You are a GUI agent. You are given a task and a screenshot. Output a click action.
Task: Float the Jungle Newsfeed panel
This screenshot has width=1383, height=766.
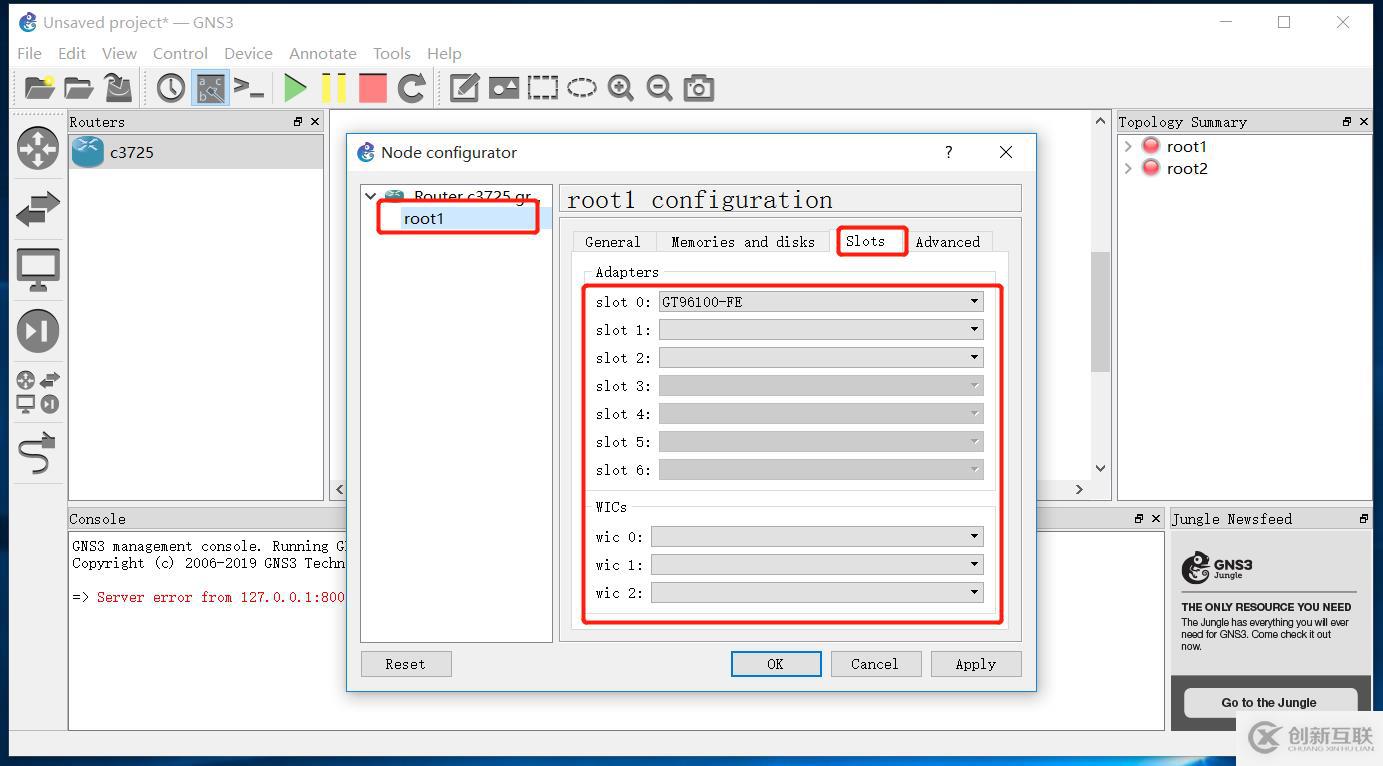pyautogui.click(x=1364, y=519)
